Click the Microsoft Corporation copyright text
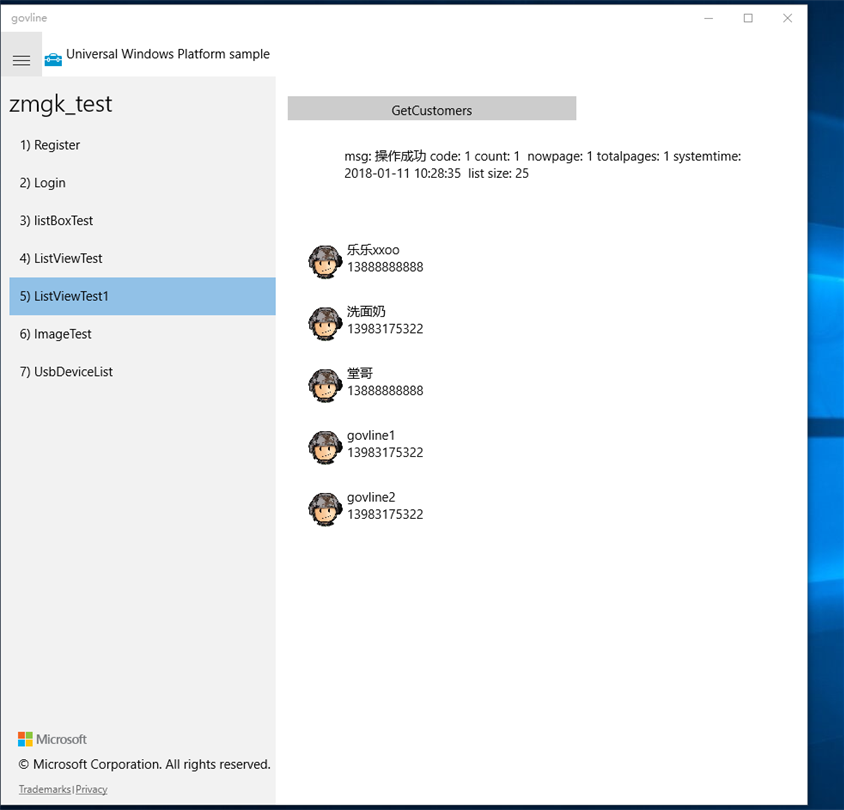Viewport: 844px width, 810px height. (x=144, y=764)
